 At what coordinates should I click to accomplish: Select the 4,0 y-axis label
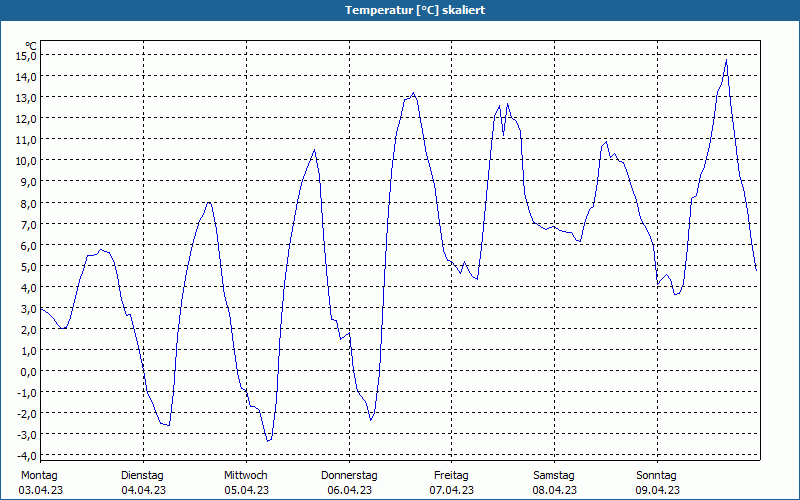click(30, 288)
